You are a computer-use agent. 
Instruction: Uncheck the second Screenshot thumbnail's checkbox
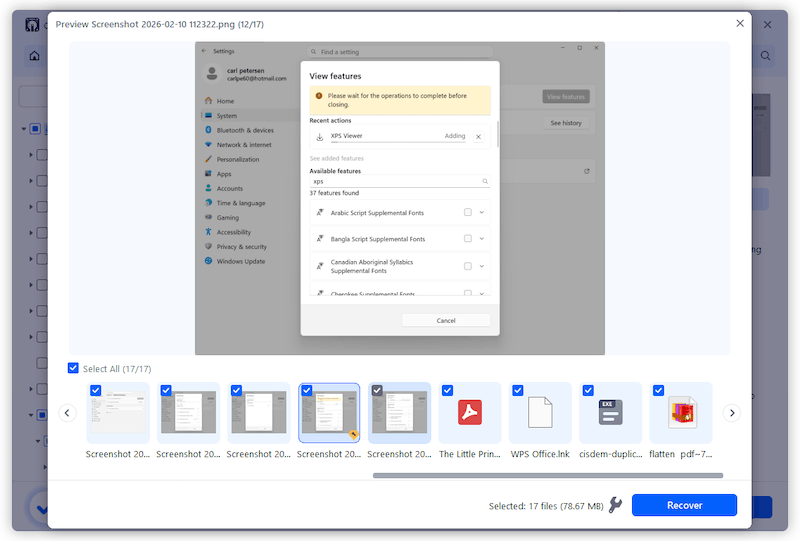tap(166, 390)
